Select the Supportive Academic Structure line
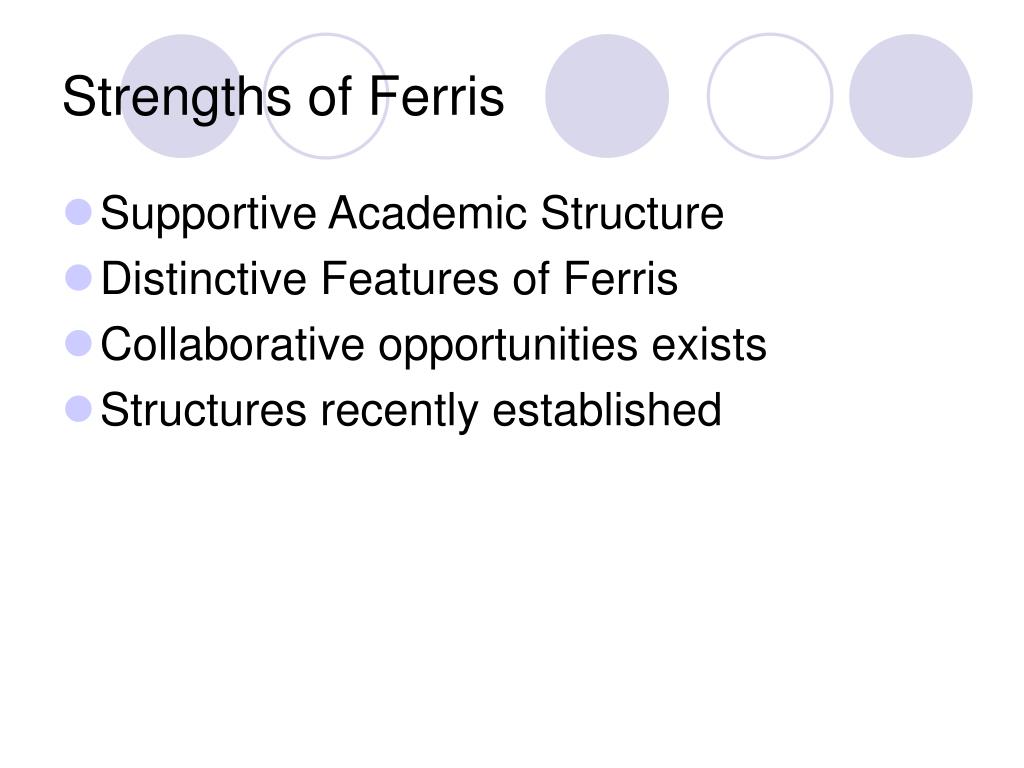 (412, 214)
